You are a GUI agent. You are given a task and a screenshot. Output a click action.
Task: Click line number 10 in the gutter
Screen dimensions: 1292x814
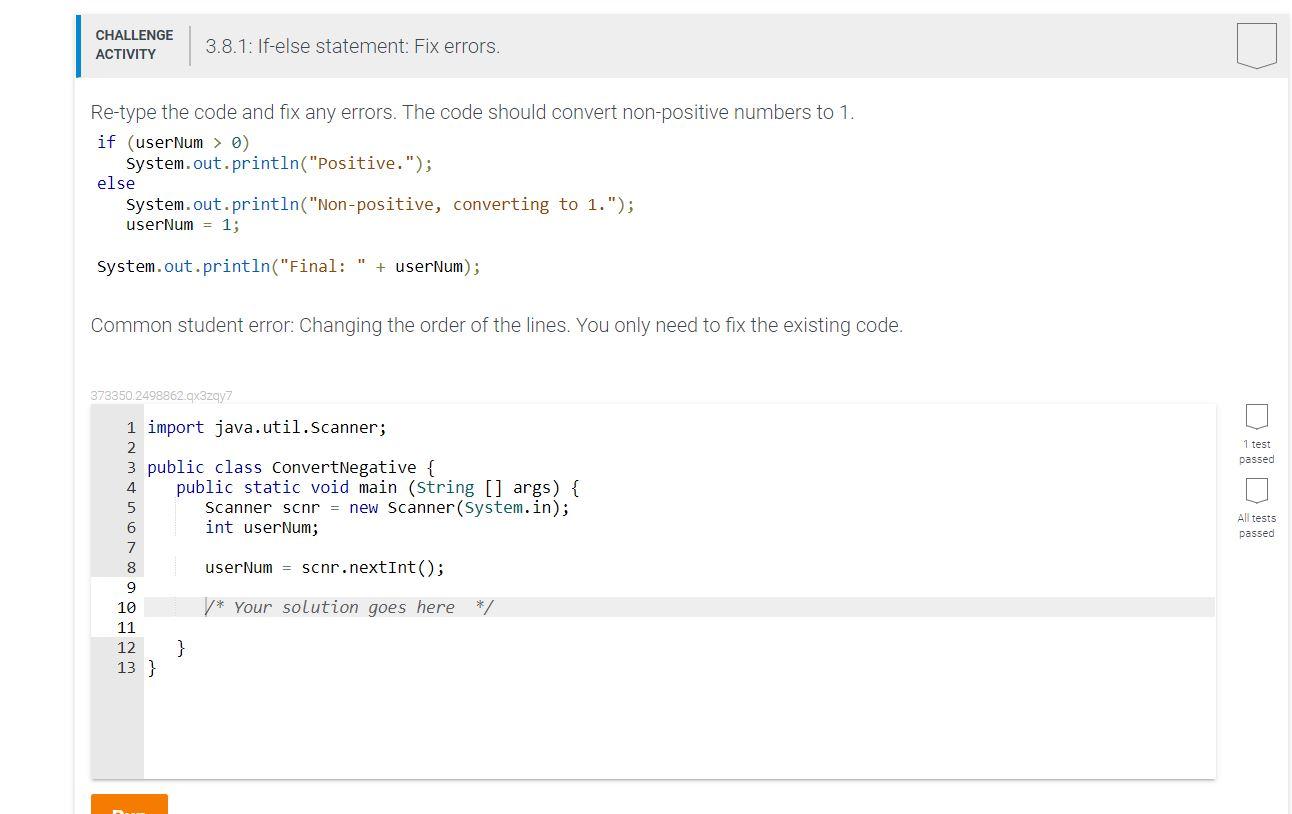click(127, 607)
